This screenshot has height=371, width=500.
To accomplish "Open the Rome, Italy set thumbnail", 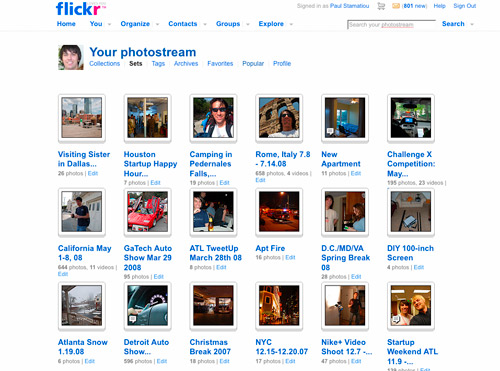I will point(279,118).
